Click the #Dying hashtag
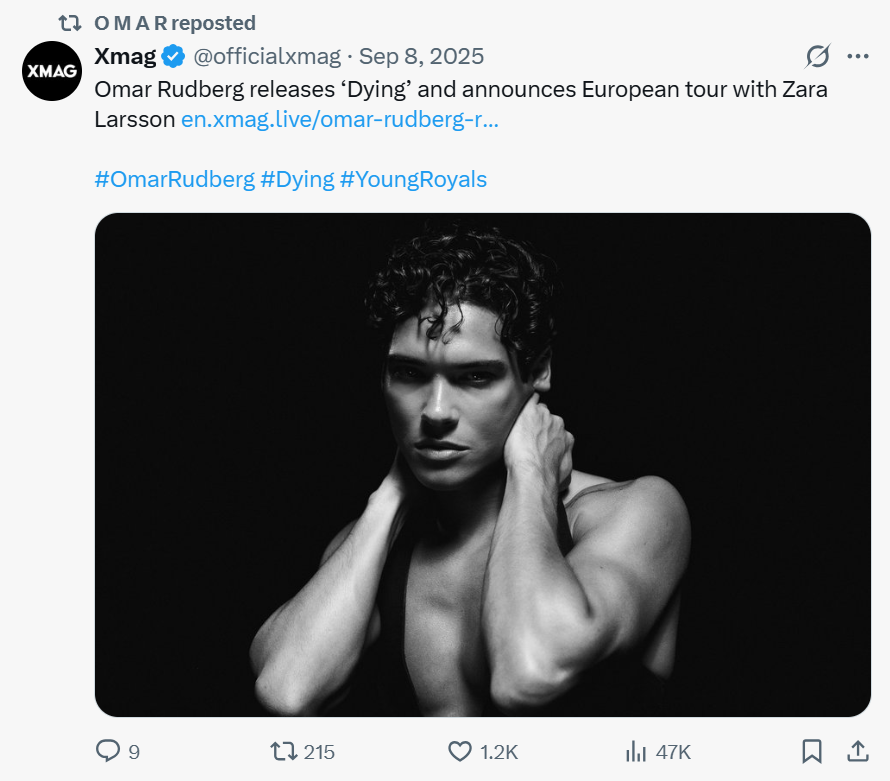 (297, 179)
